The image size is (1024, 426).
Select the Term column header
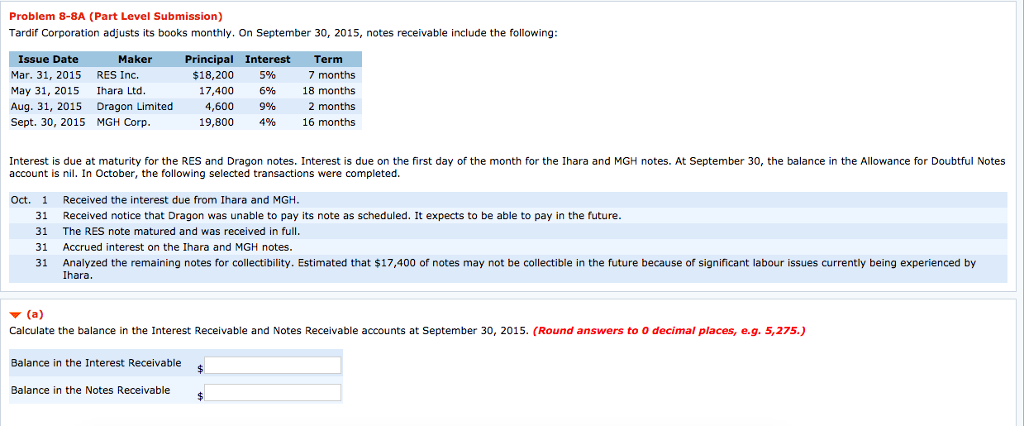[328, 60]
